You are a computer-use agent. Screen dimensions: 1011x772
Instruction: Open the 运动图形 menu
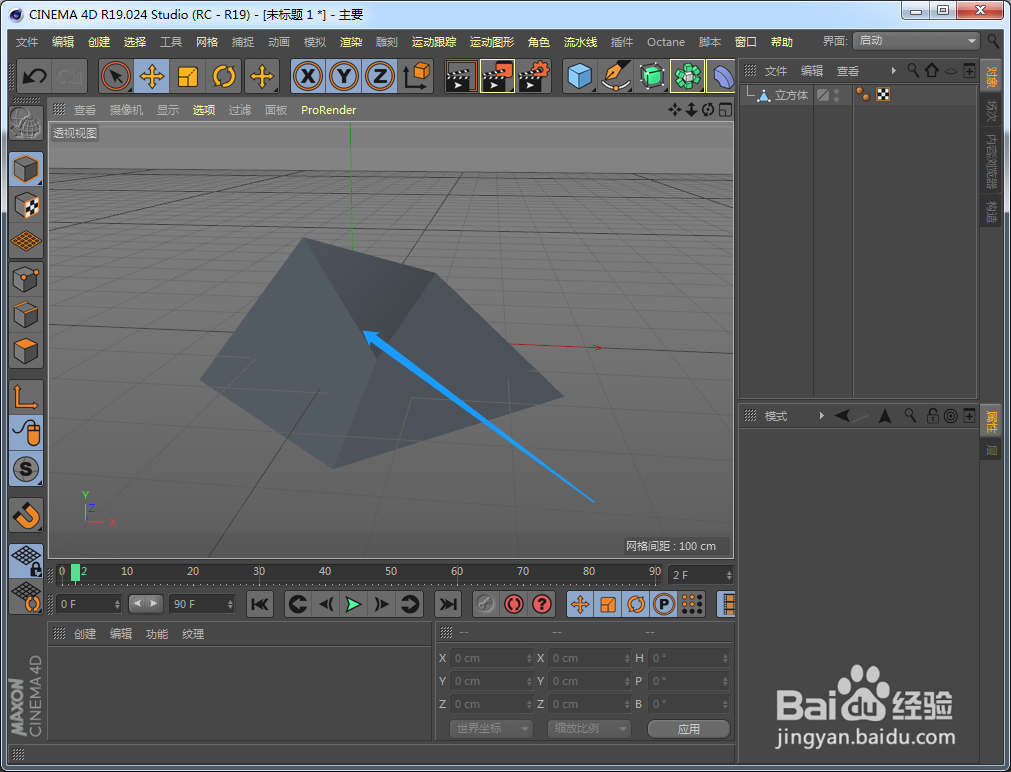(492, 42)
